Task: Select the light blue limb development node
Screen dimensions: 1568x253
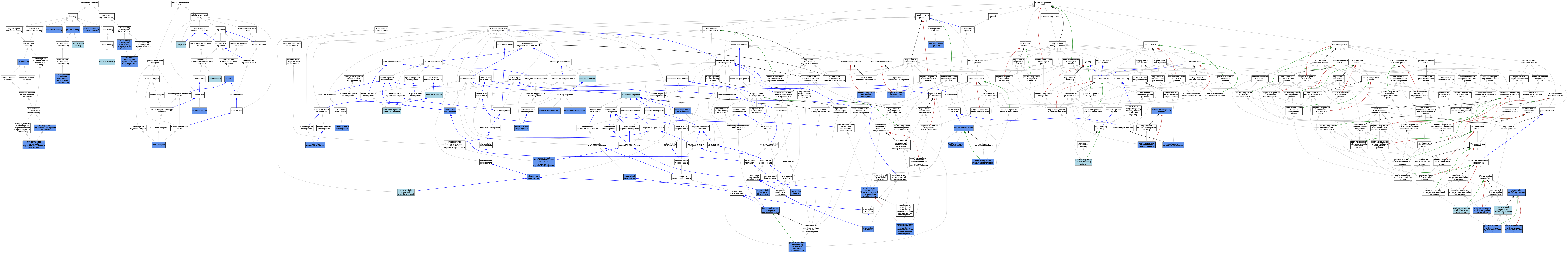Action: tap(587, 79)
